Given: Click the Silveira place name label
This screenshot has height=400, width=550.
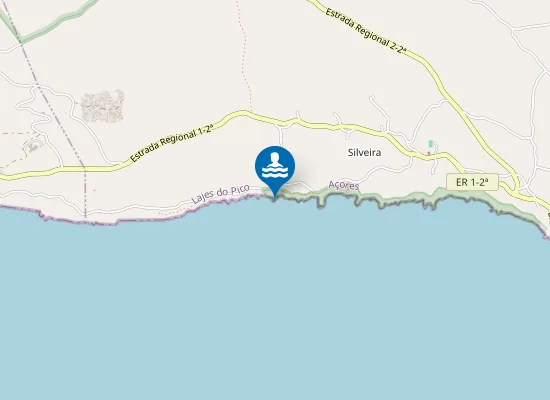Looking at the screenshot, I should pos(364,152).
